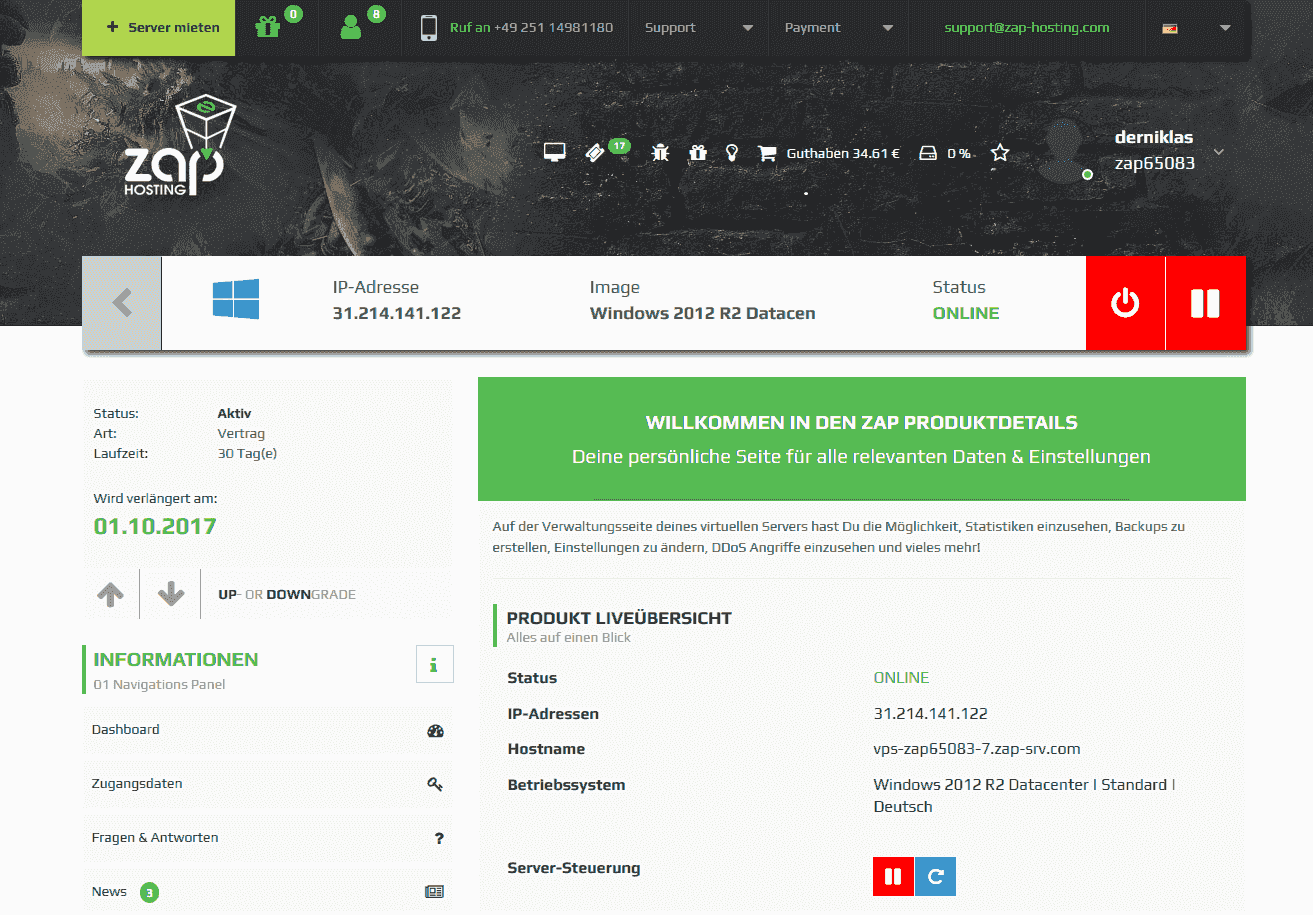Viewport: 1313px width, 915px height.
Task: Click the star favorites icon
Action: [x=1000, y=153]
